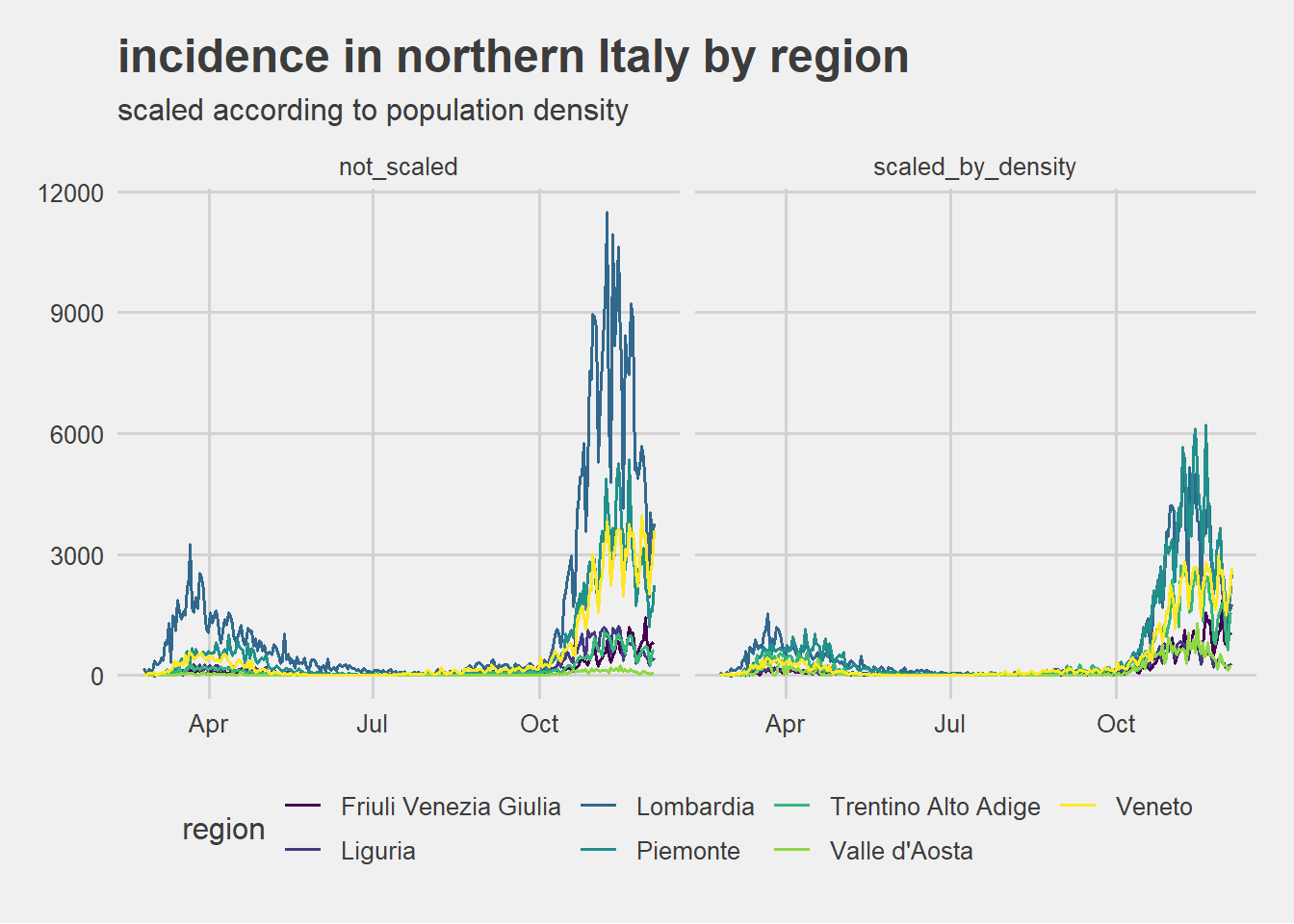Click the "region" legend title
This screenshot has height=924, width=1294.
pos(223,829)
